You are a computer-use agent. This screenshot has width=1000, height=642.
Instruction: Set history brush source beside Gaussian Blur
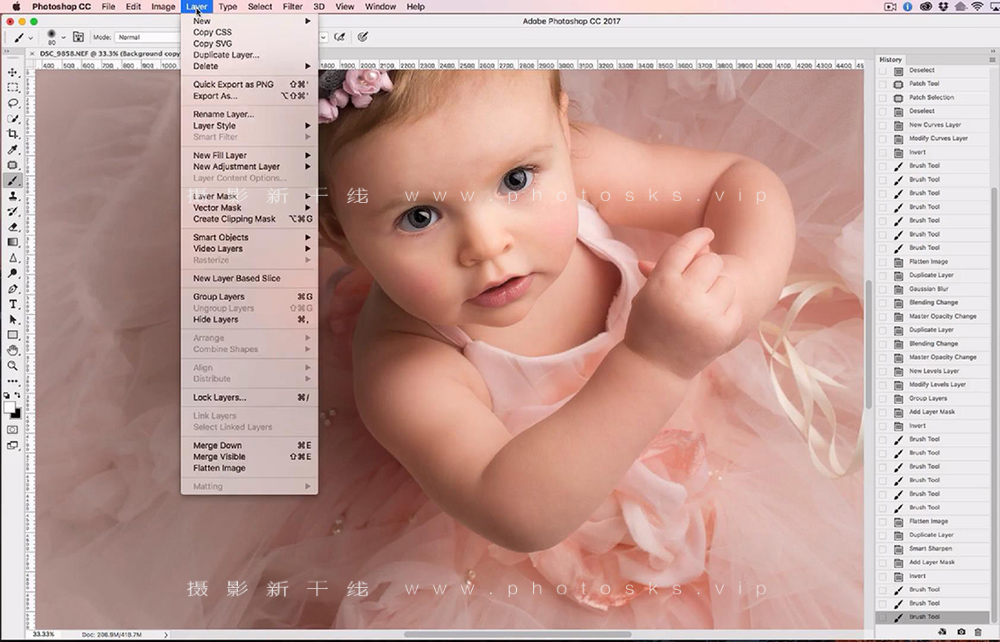point(883,289)
